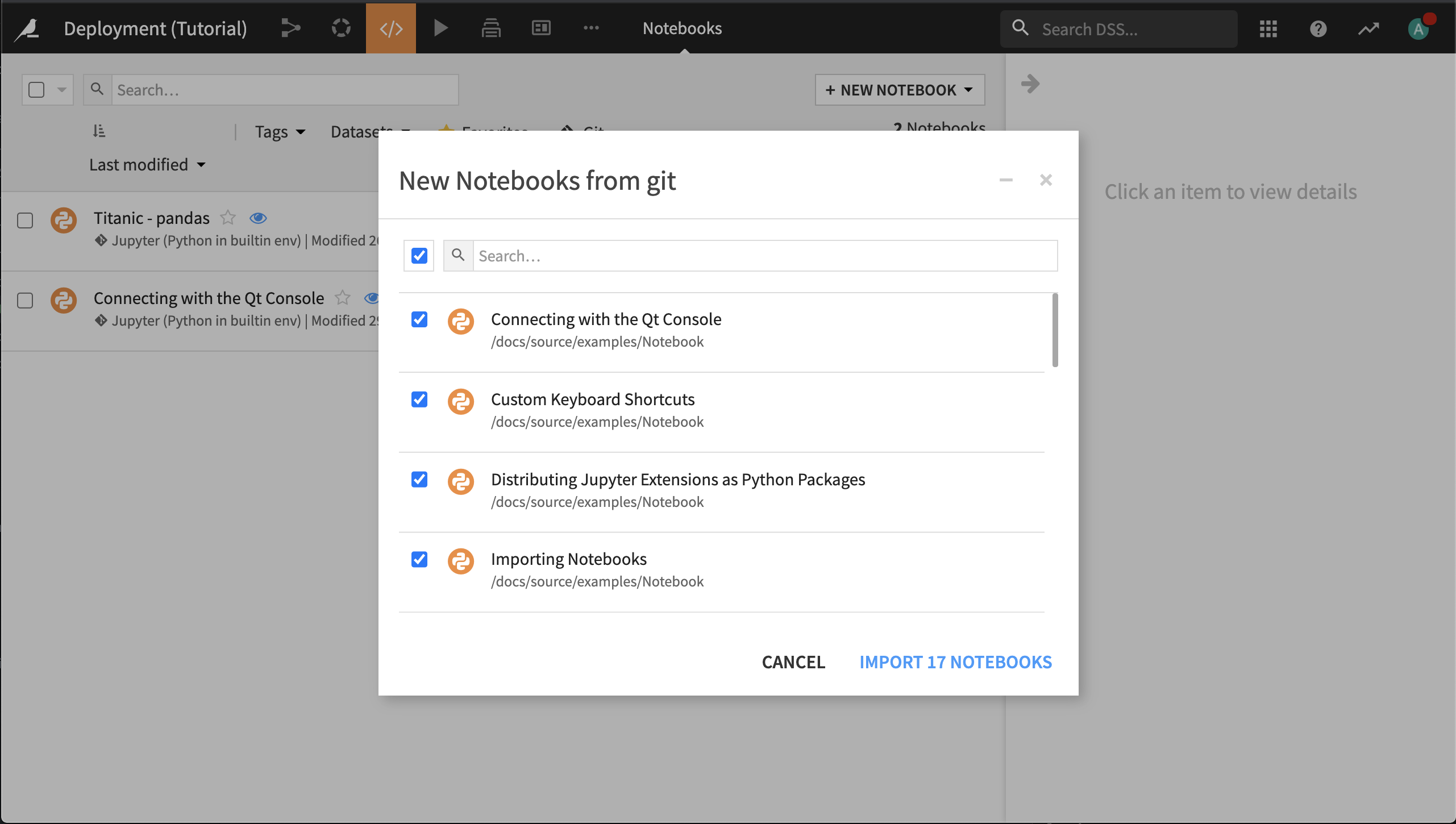This screenshot has height=824, width=1456.
Task: Open the Flow view icon
Action: coord(291,28)
